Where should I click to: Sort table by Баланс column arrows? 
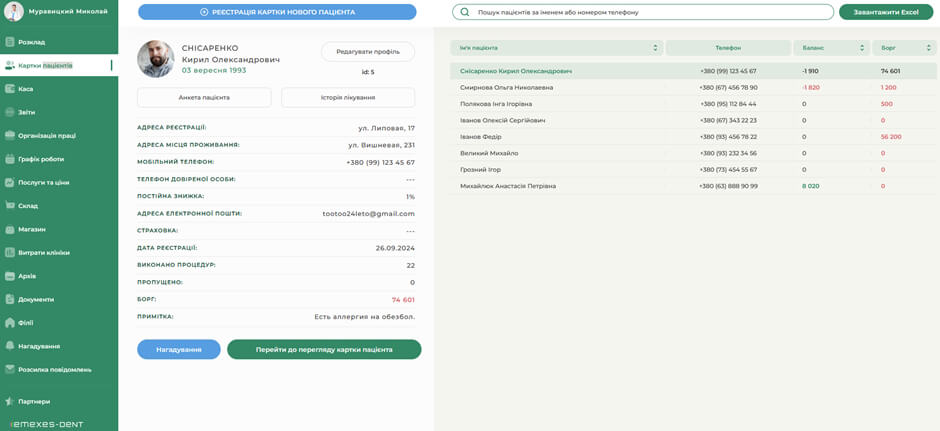click(861, 48)
